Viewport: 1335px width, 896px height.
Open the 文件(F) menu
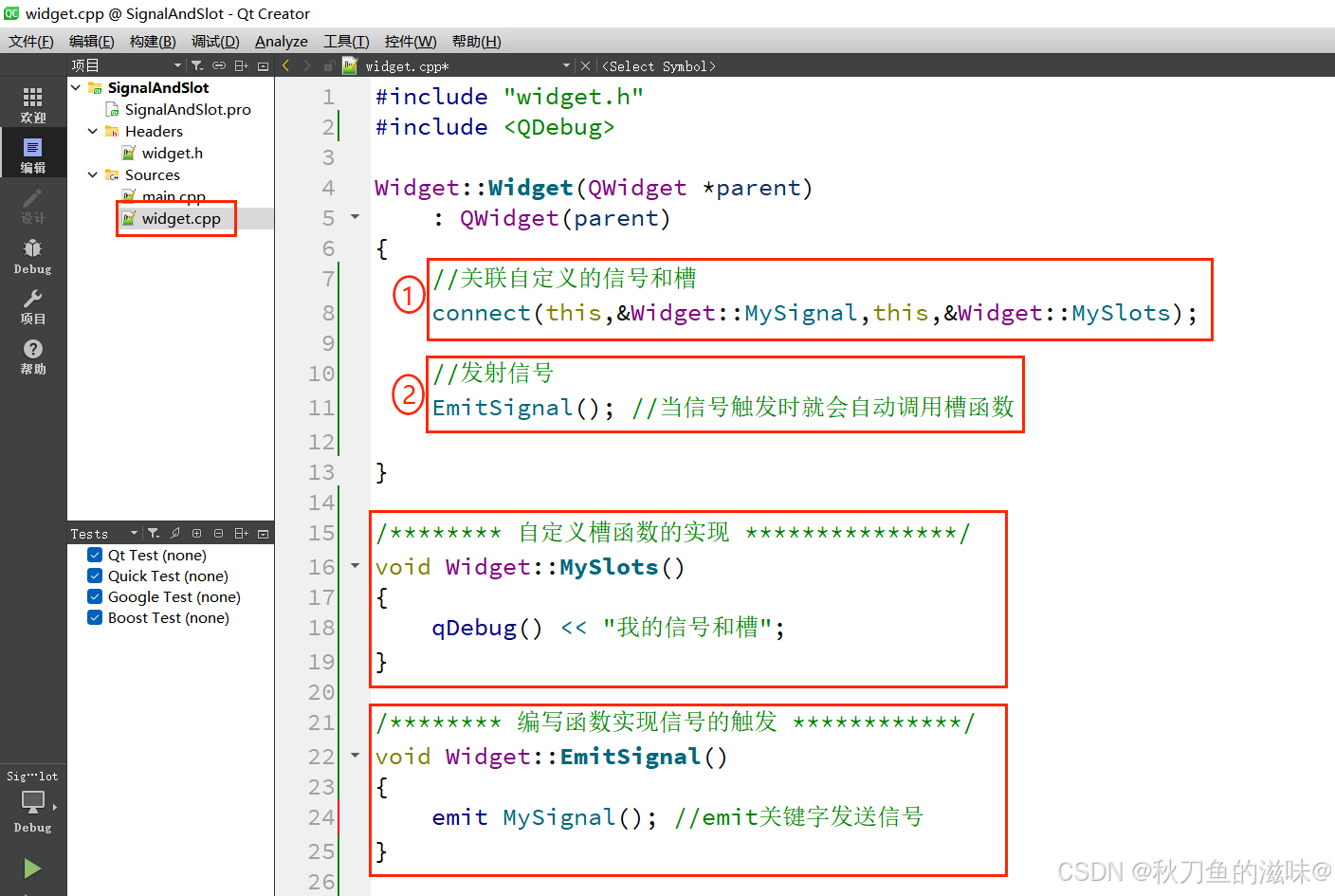pyautogui.click(x=31, y=41)
